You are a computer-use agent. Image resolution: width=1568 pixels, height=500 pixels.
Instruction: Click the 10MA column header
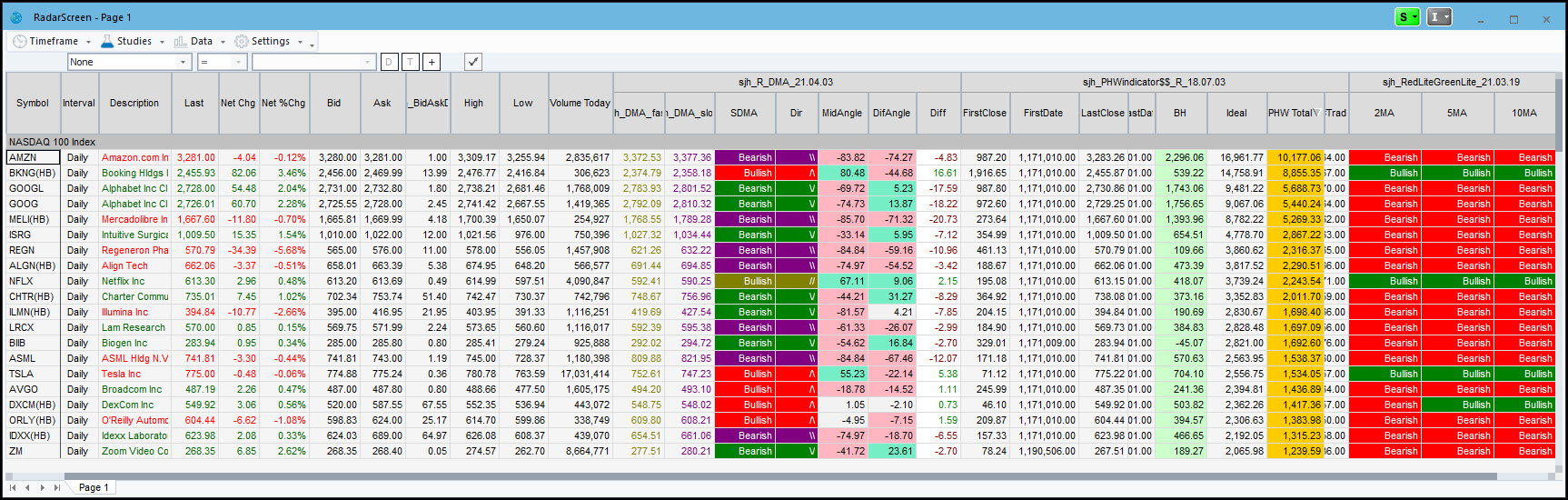click(1524, 113)
